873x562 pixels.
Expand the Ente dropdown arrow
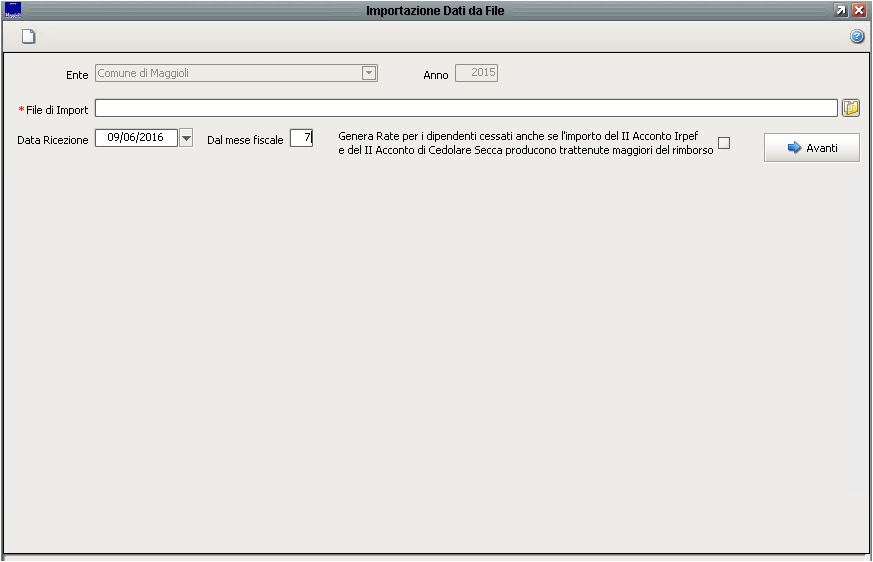pyautogui.click(x=369, y=73)
